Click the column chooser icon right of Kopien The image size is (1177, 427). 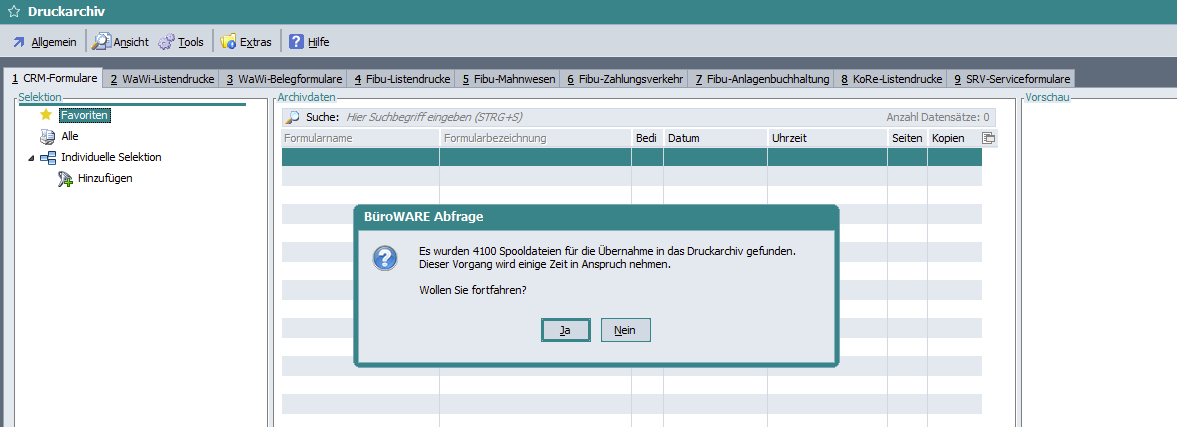988,138
